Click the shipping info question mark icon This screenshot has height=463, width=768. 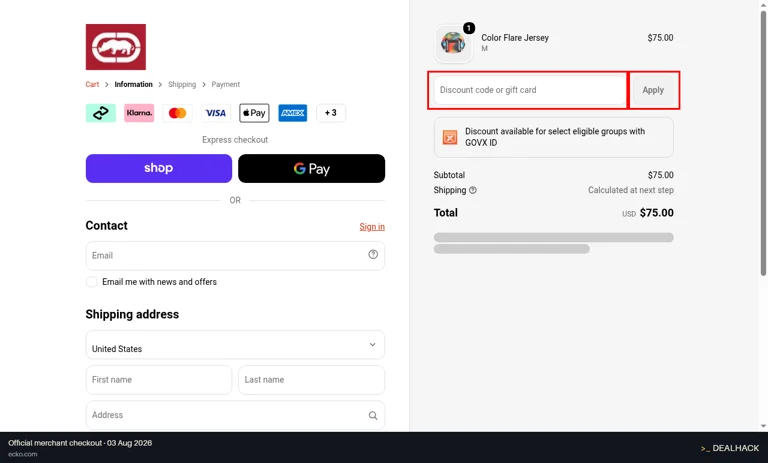point(473,190)
